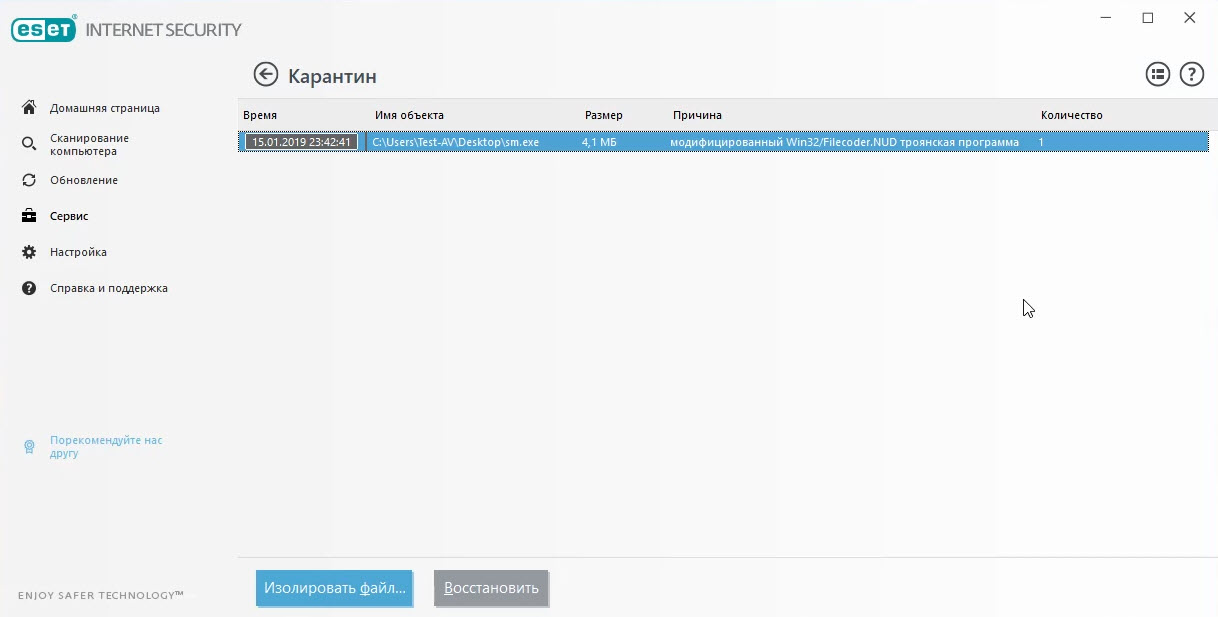The width and height of the screenshot is (1218, 617).
Task: Select the C:\Users\Test-AV\Desktop\sm.exe entry
Action: [x=455, y=142]
